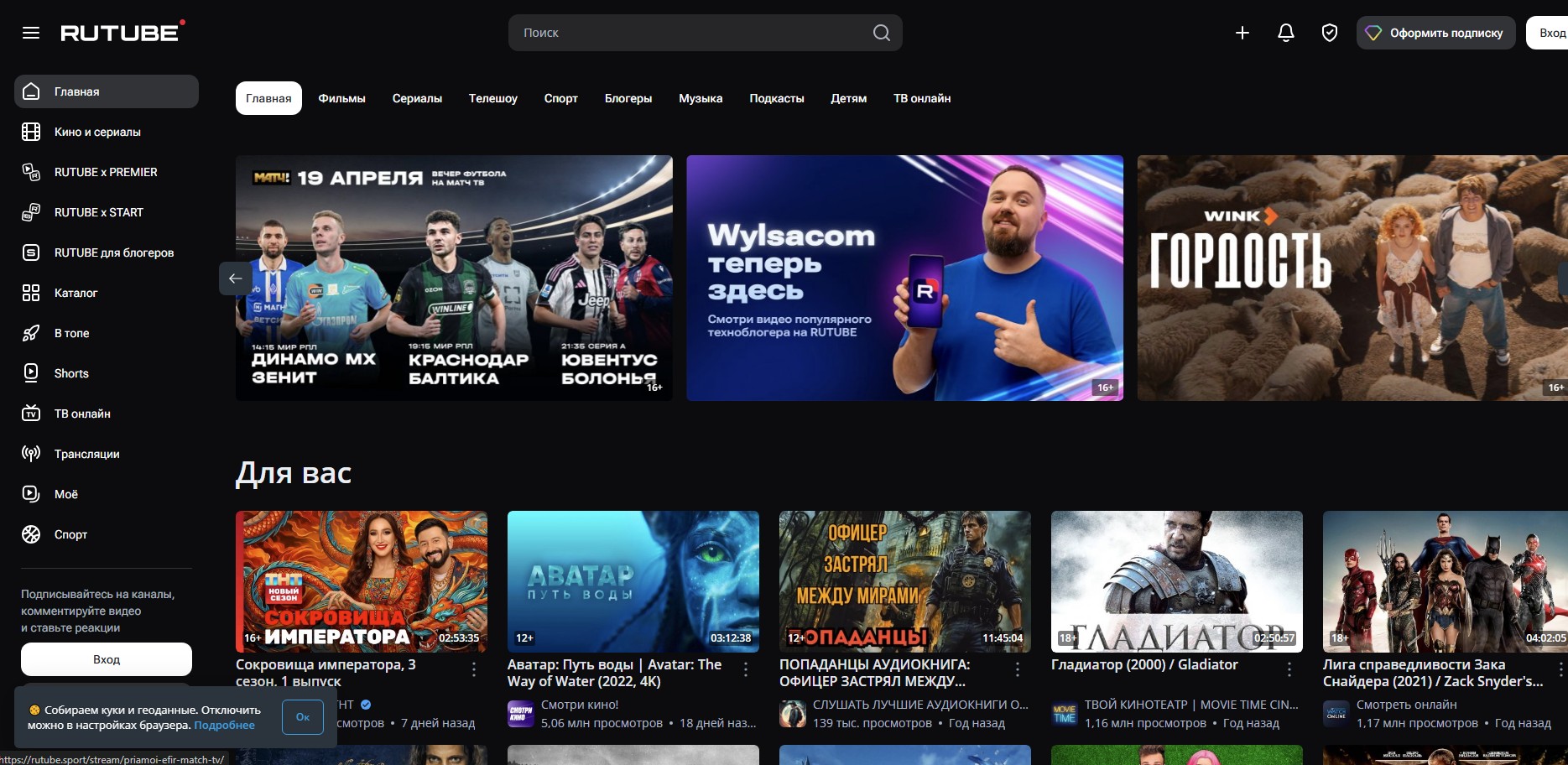The height and width of the screenshot is (765, 1568).
Task: Click the RUTUBE x START icon
Action: tap(31, 212)
